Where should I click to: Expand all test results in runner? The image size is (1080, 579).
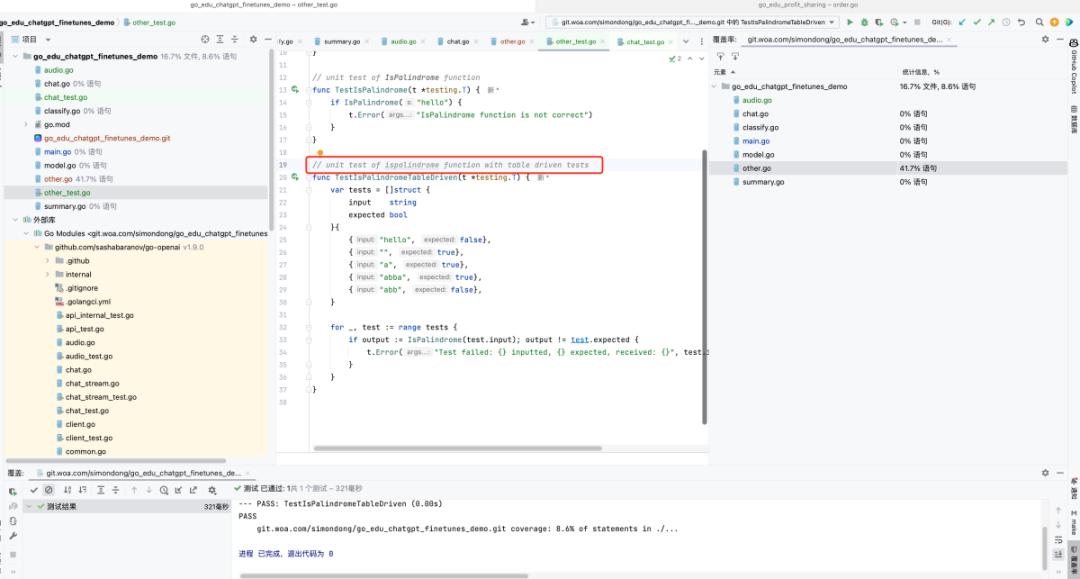click(x=101, y=490)
